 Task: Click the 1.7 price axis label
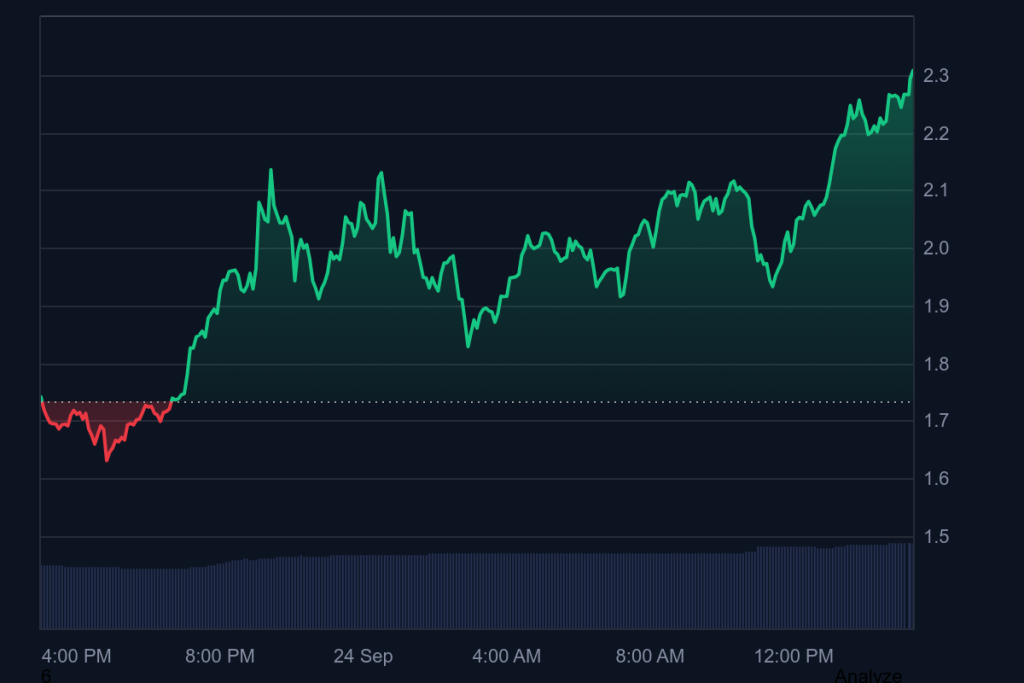click(x=936, y=421)
